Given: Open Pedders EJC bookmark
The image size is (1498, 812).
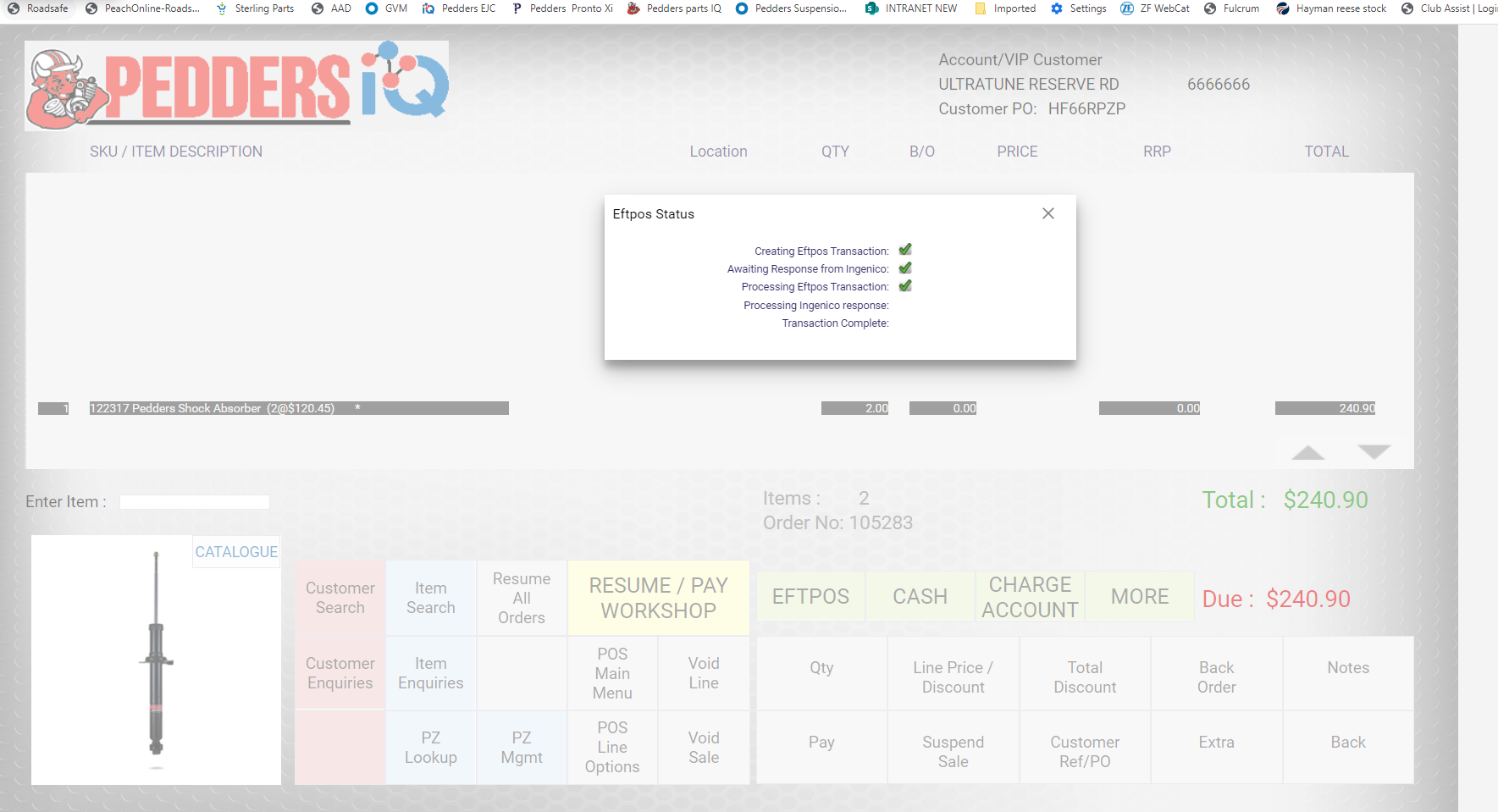Looking at the screenshot, I should (x=459, y=8).
